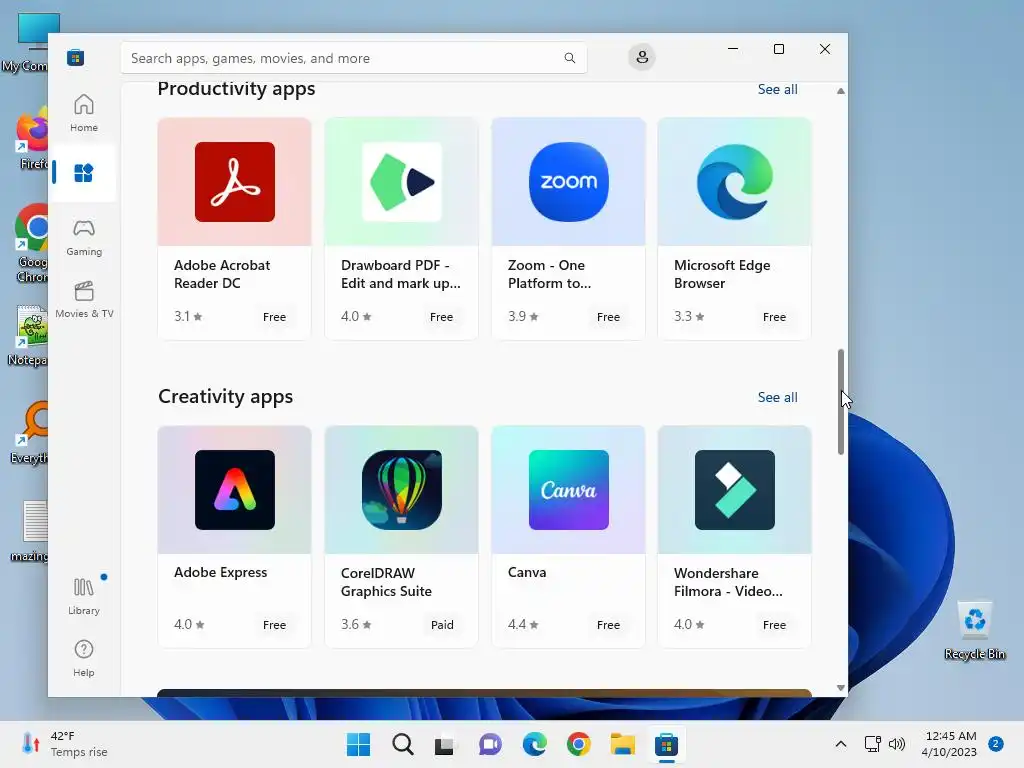
Task: Open Chat app on the taskbar
Action: pyautogui.click(x=490, y=744)
